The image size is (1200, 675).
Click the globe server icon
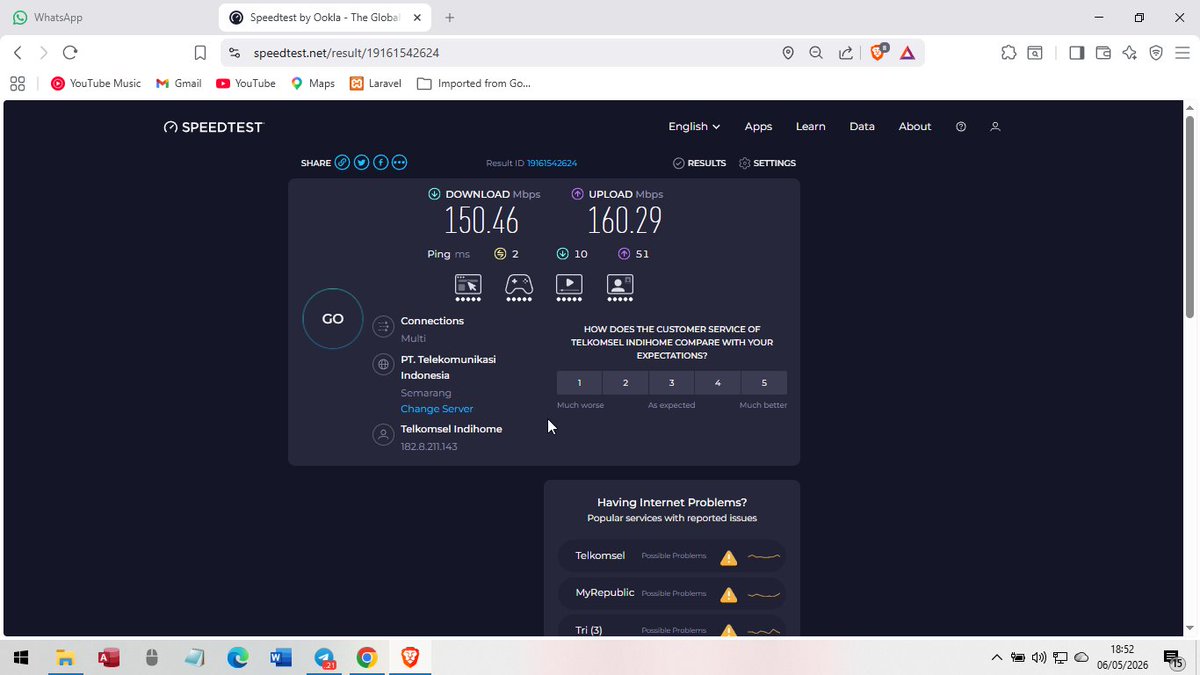382,365
